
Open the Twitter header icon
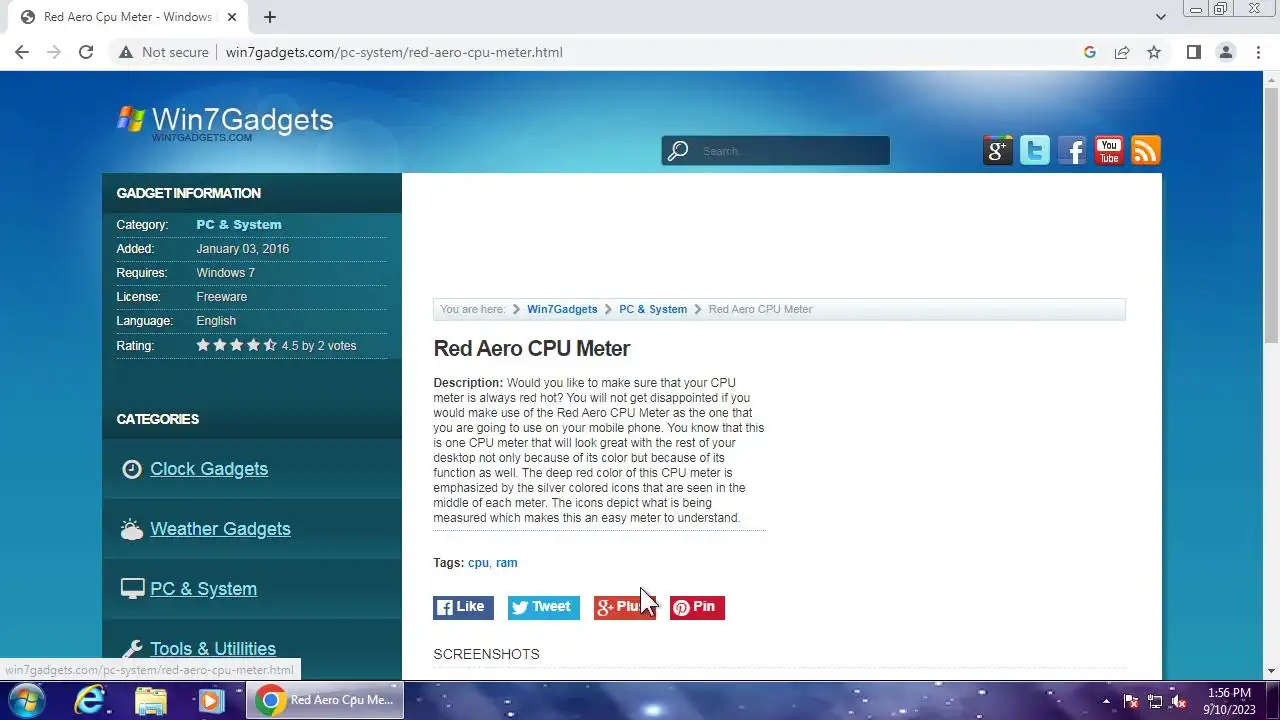(1035, 151)
